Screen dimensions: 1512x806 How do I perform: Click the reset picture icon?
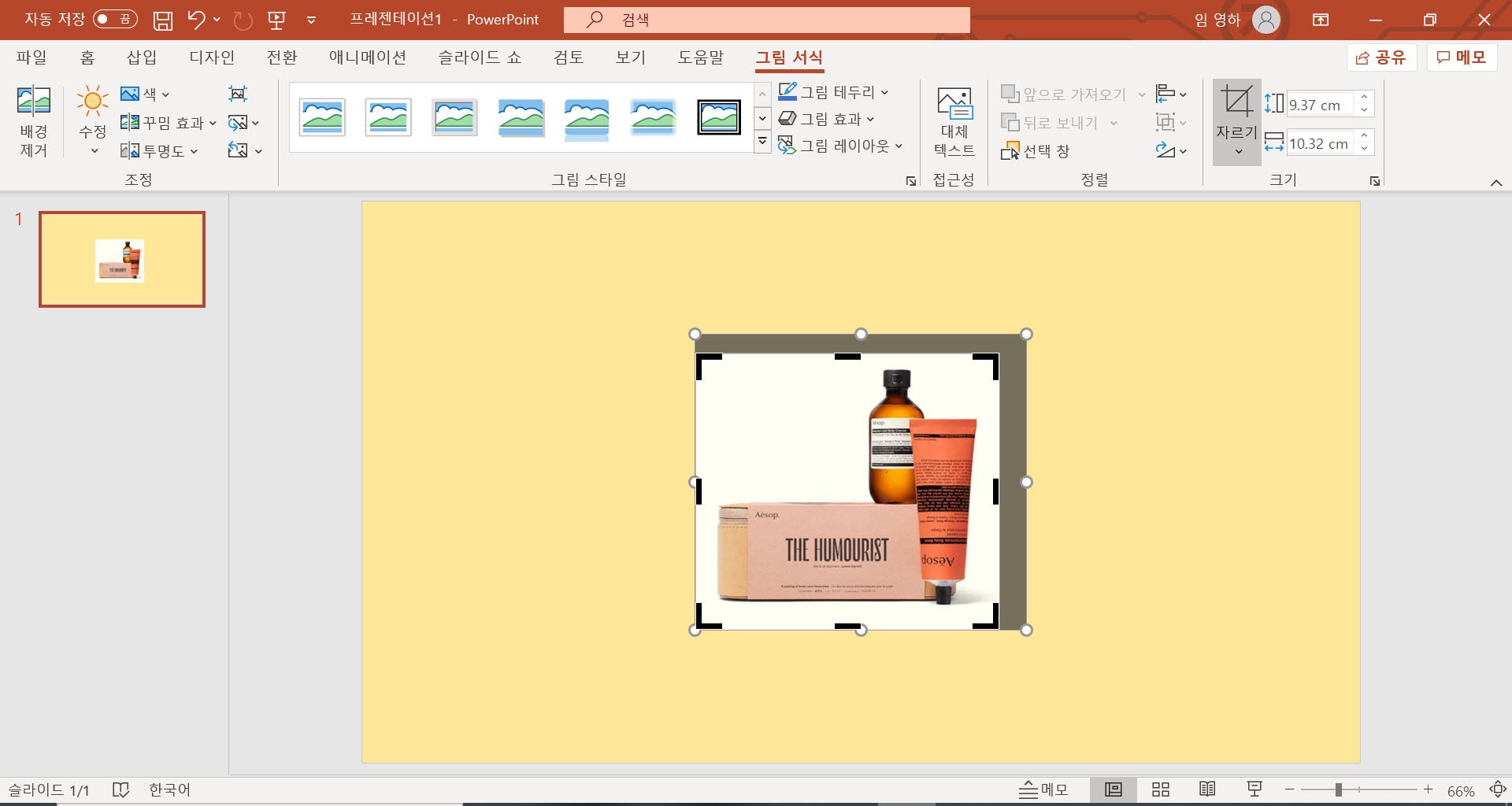coord(238,150)
